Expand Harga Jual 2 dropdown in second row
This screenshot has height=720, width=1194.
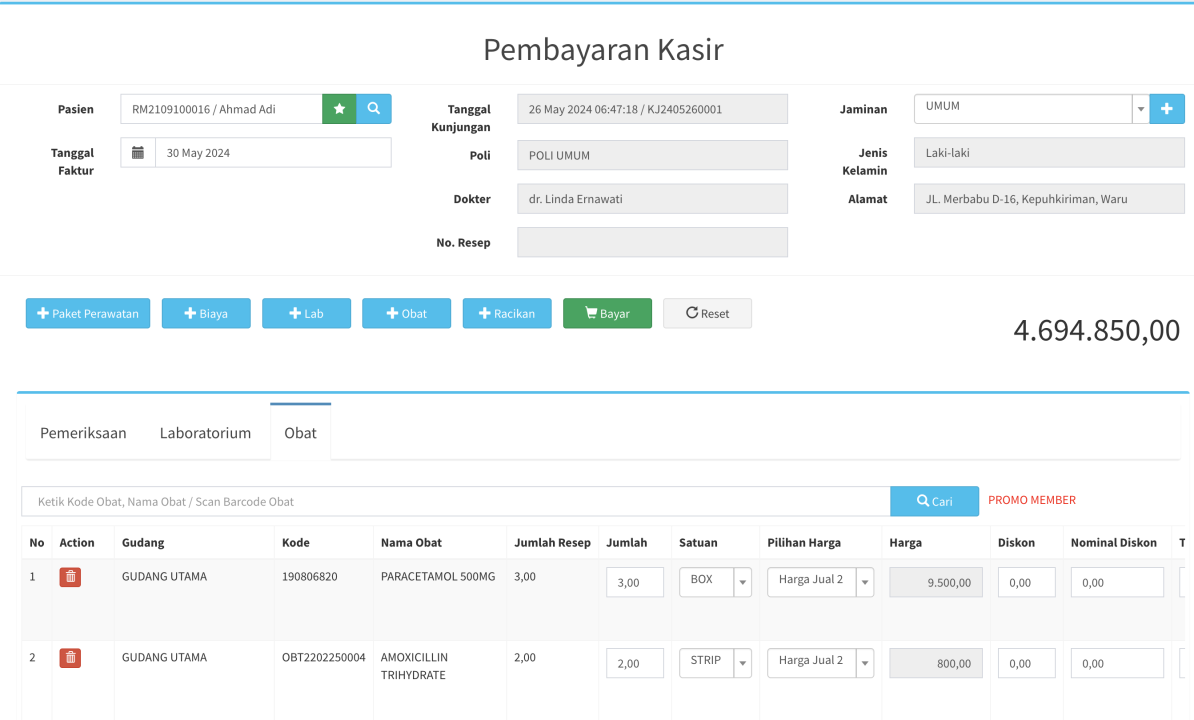click(x=864, y=663)
